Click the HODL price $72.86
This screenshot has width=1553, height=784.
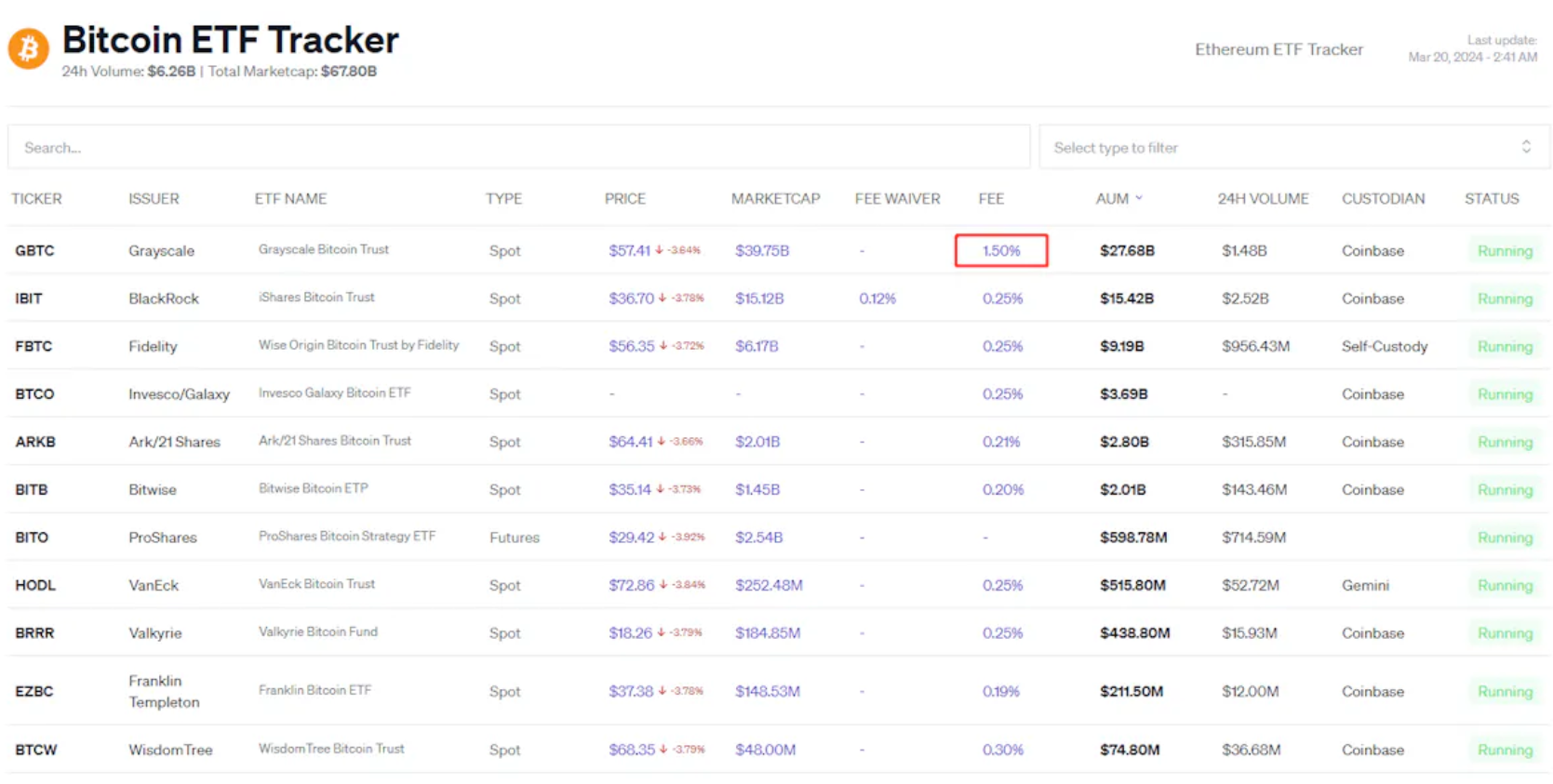(631, 585)
